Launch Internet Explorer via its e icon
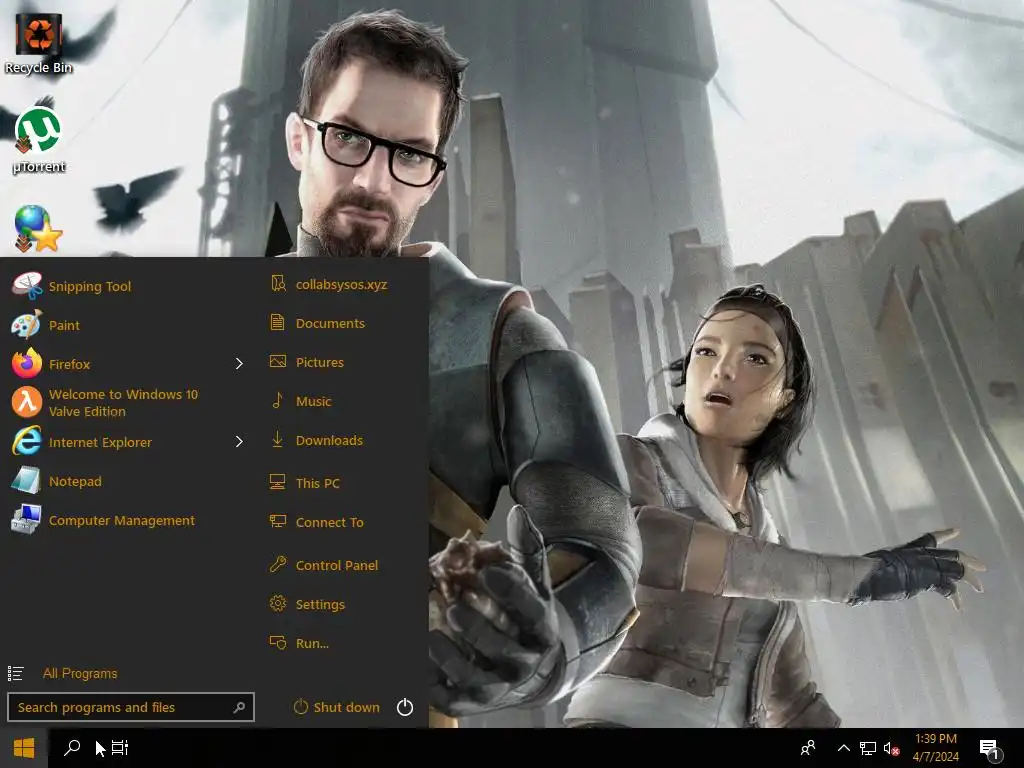The width and height of the screenshot is (1024, 768). click(x=27, y=442)
